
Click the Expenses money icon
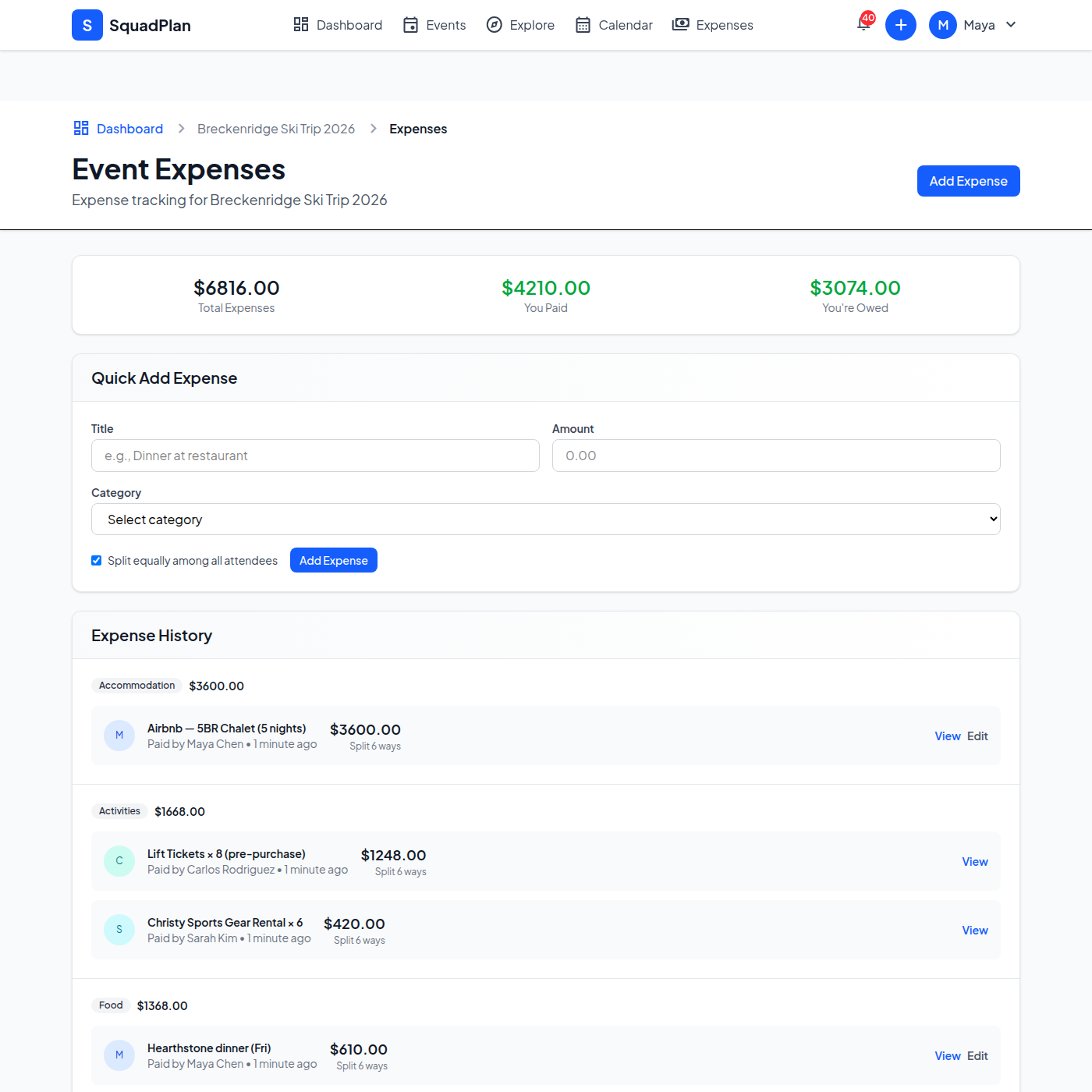pyautogui.click(x=679, y=24)
